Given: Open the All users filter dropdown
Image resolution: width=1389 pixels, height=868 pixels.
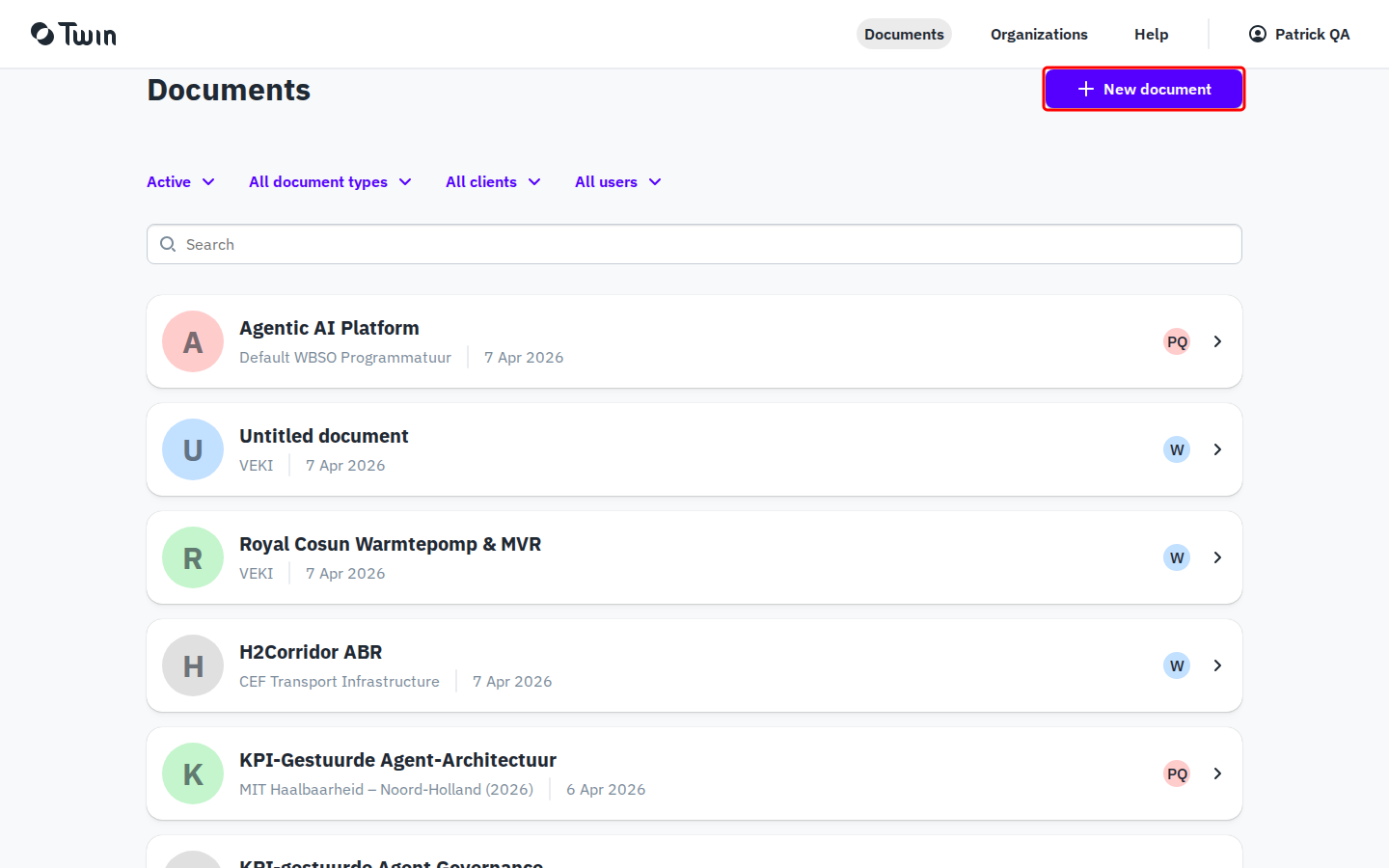Looking at the screenshot, I should tap(618, 181).
